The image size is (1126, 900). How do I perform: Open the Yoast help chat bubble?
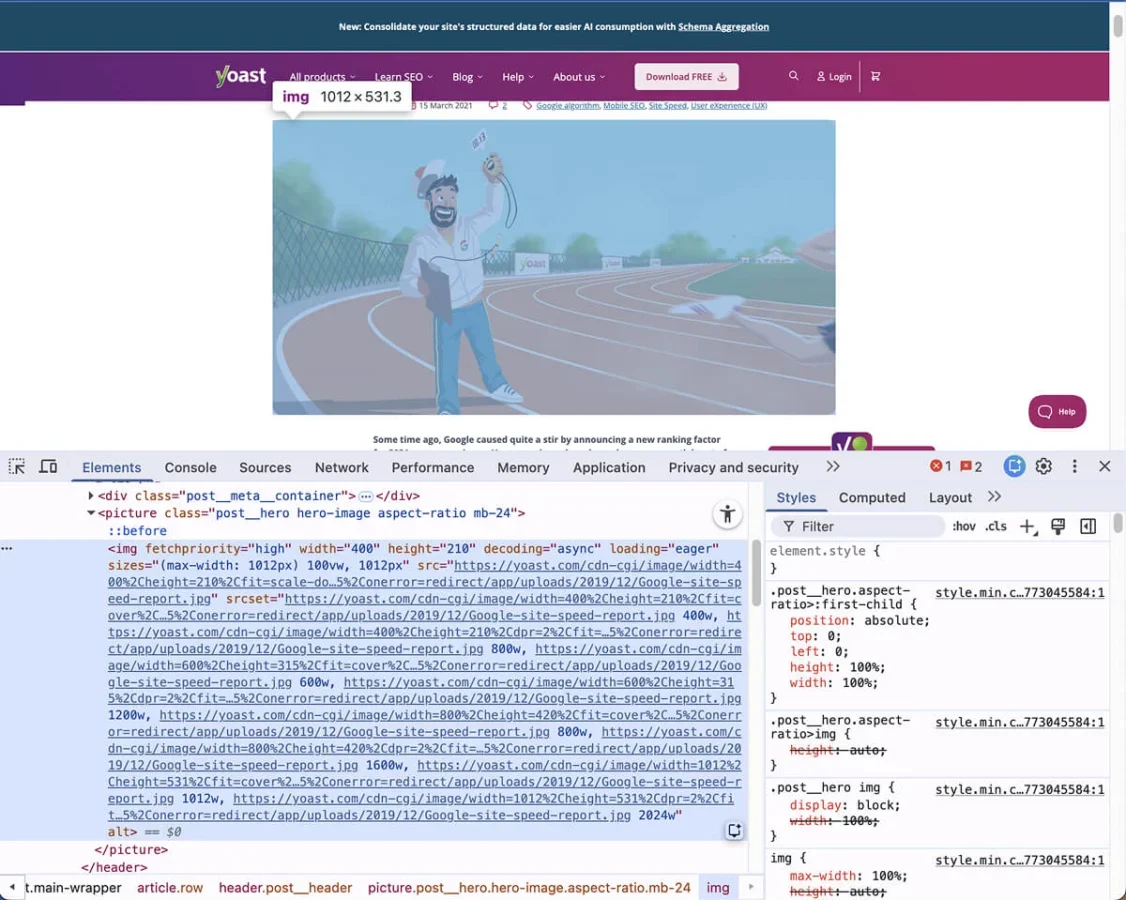(1057, 411)
